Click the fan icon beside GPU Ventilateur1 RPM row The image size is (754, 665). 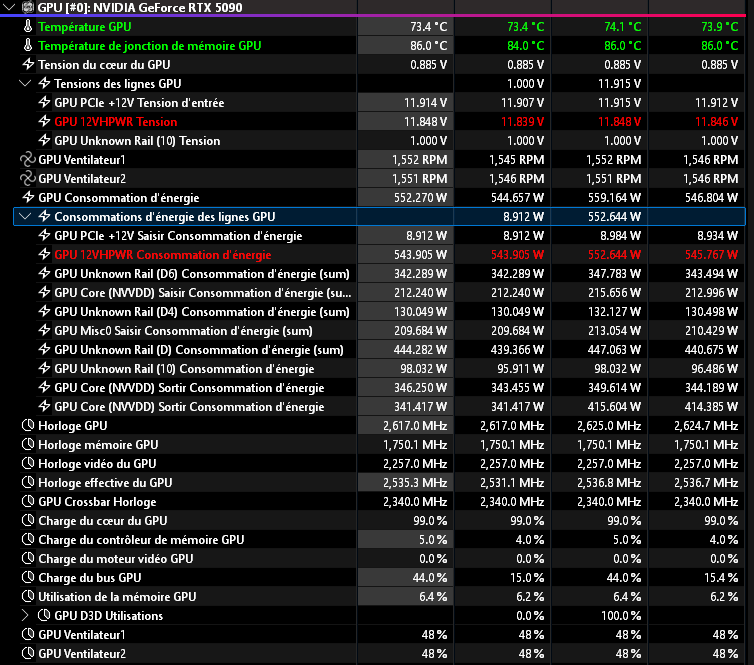coord(28,160)
